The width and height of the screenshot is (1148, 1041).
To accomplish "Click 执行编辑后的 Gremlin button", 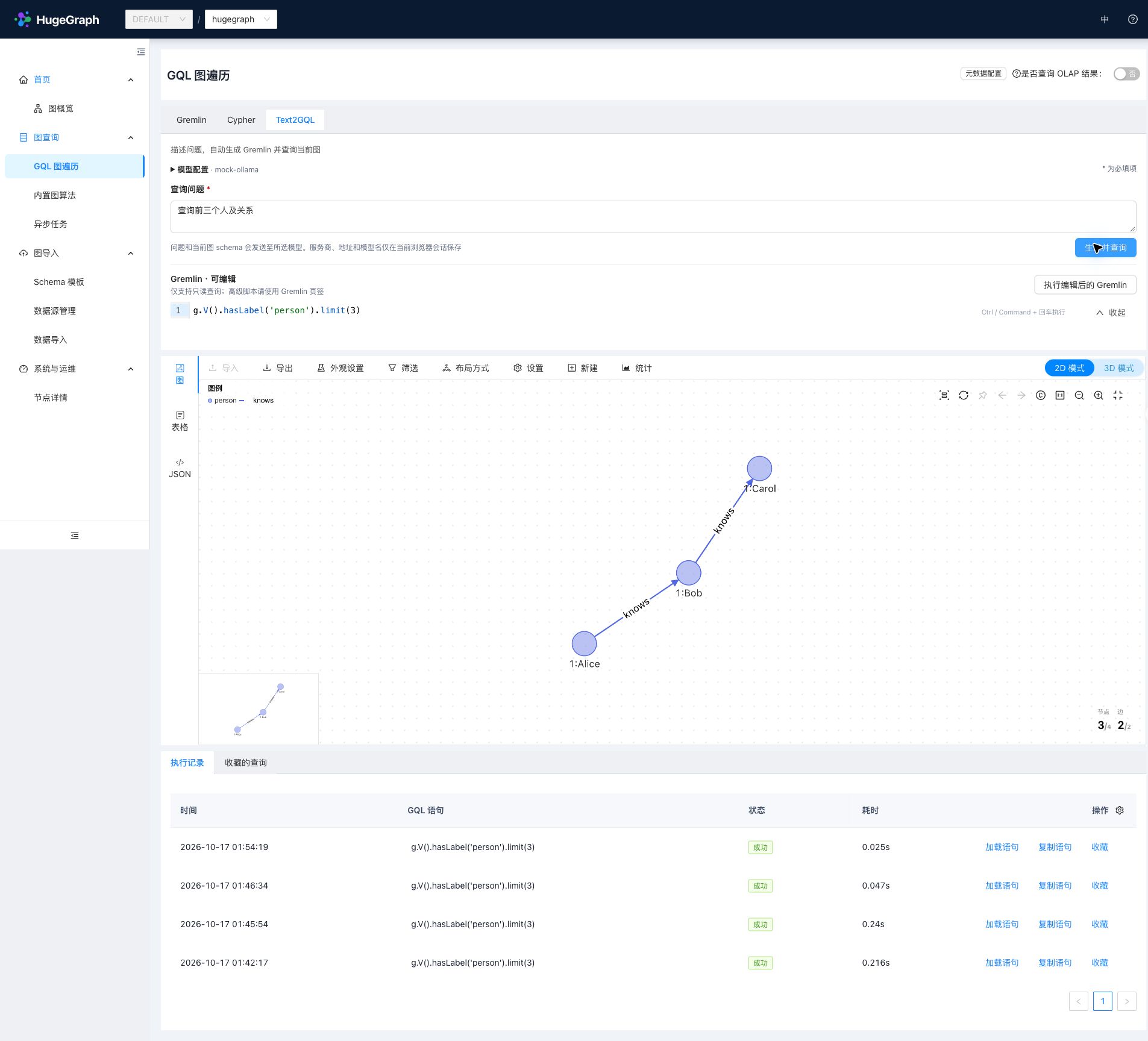I will [1085, 285].
